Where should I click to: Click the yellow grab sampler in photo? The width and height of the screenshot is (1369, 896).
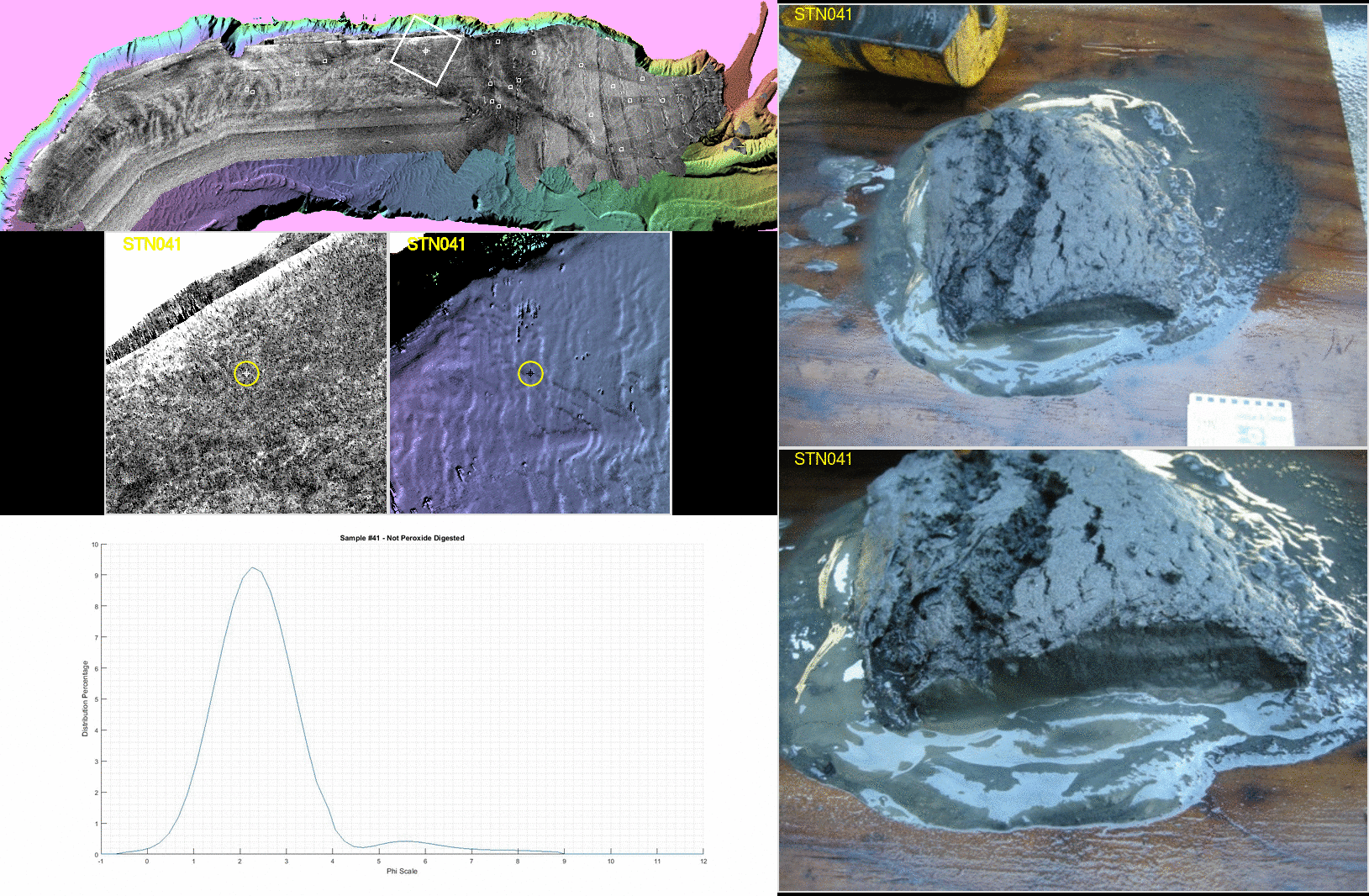tap(899, 42)
